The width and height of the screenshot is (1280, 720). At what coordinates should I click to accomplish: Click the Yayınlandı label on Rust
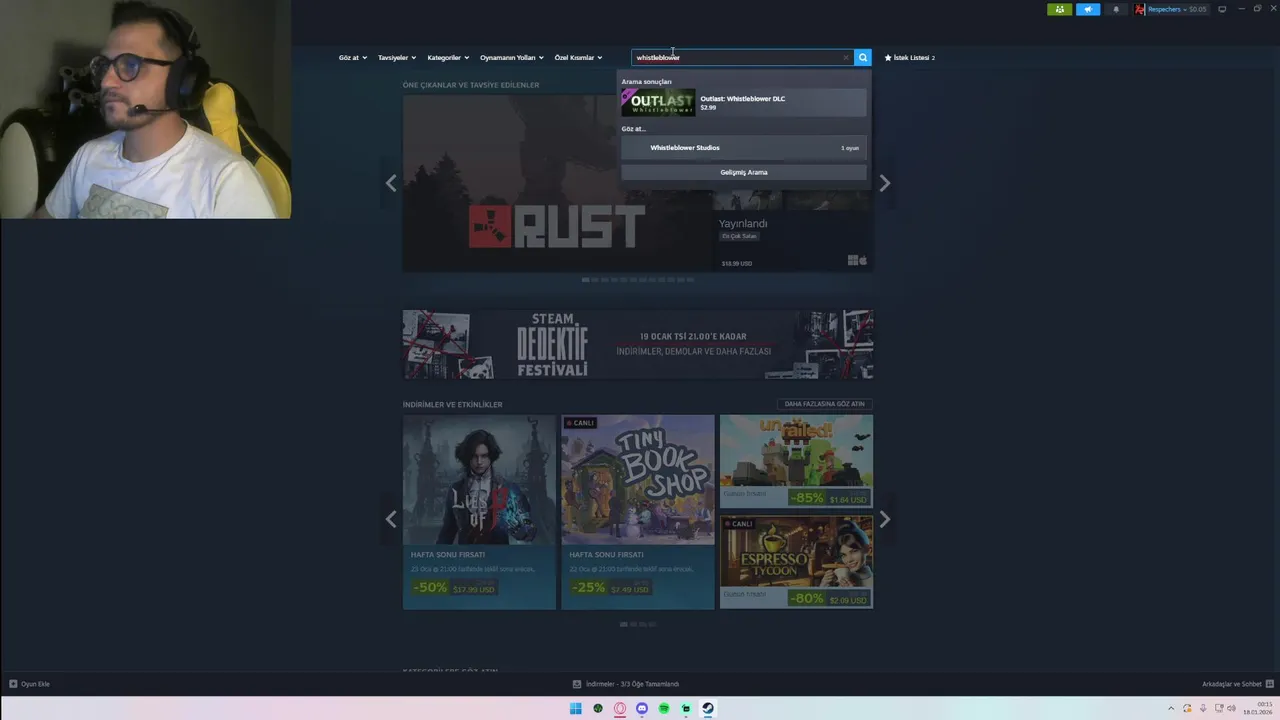point(743,224)
